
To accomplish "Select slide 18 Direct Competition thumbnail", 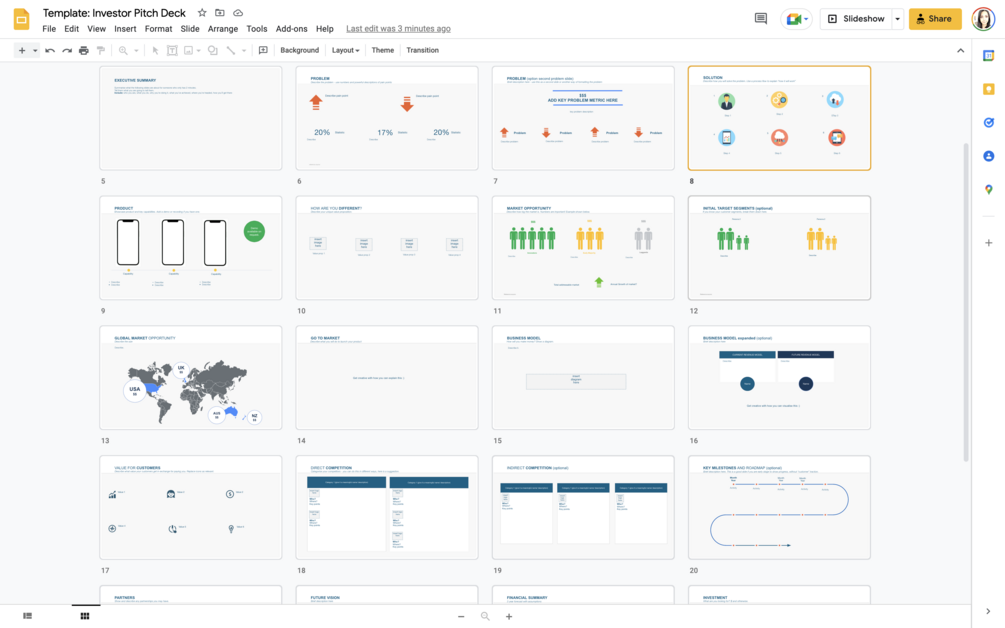I will [x=386, y=508].
